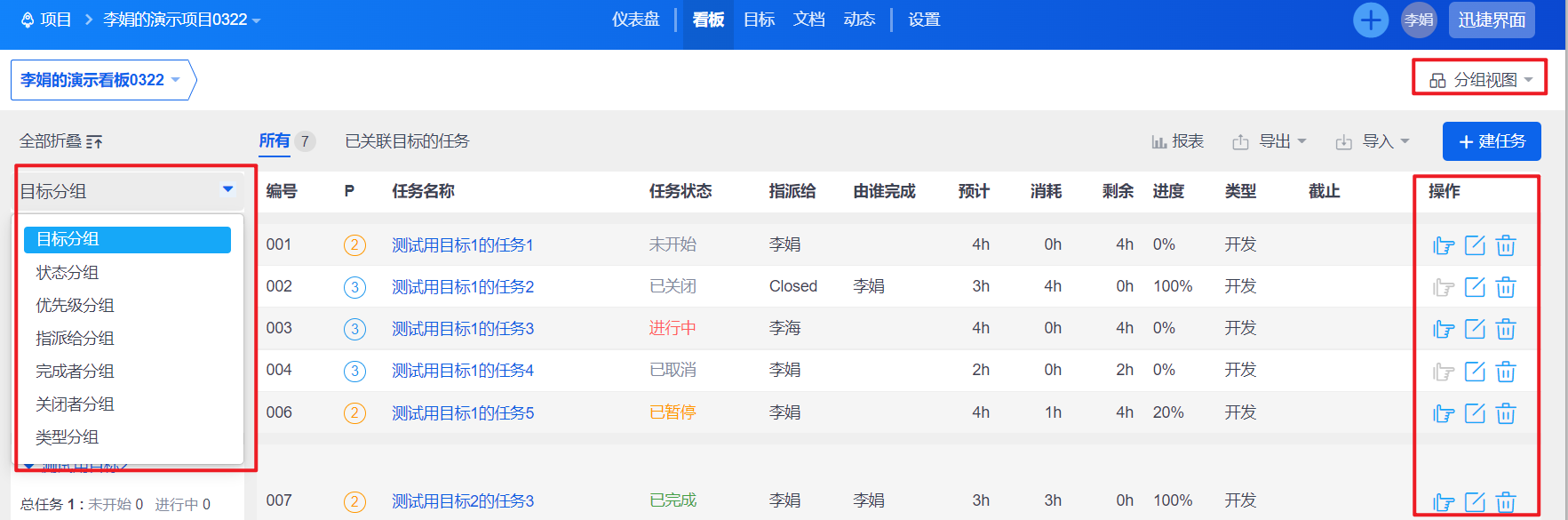The height and width of the screenshot is (520, 1568).
Task: Open the 报表 chart report
Action: point(1178,141)
